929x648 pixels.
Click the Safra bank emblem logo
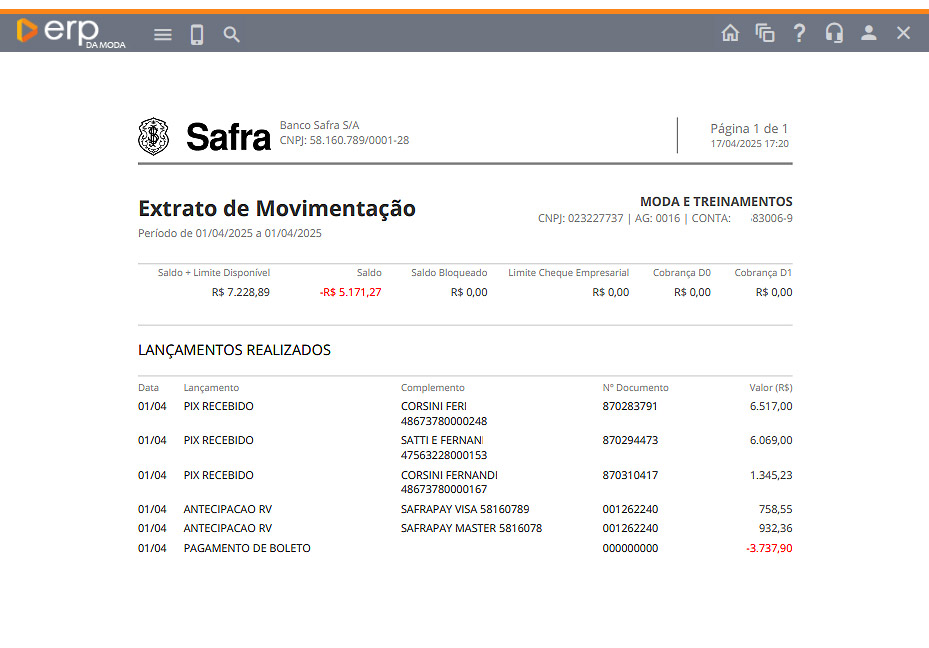pos(153,136)
